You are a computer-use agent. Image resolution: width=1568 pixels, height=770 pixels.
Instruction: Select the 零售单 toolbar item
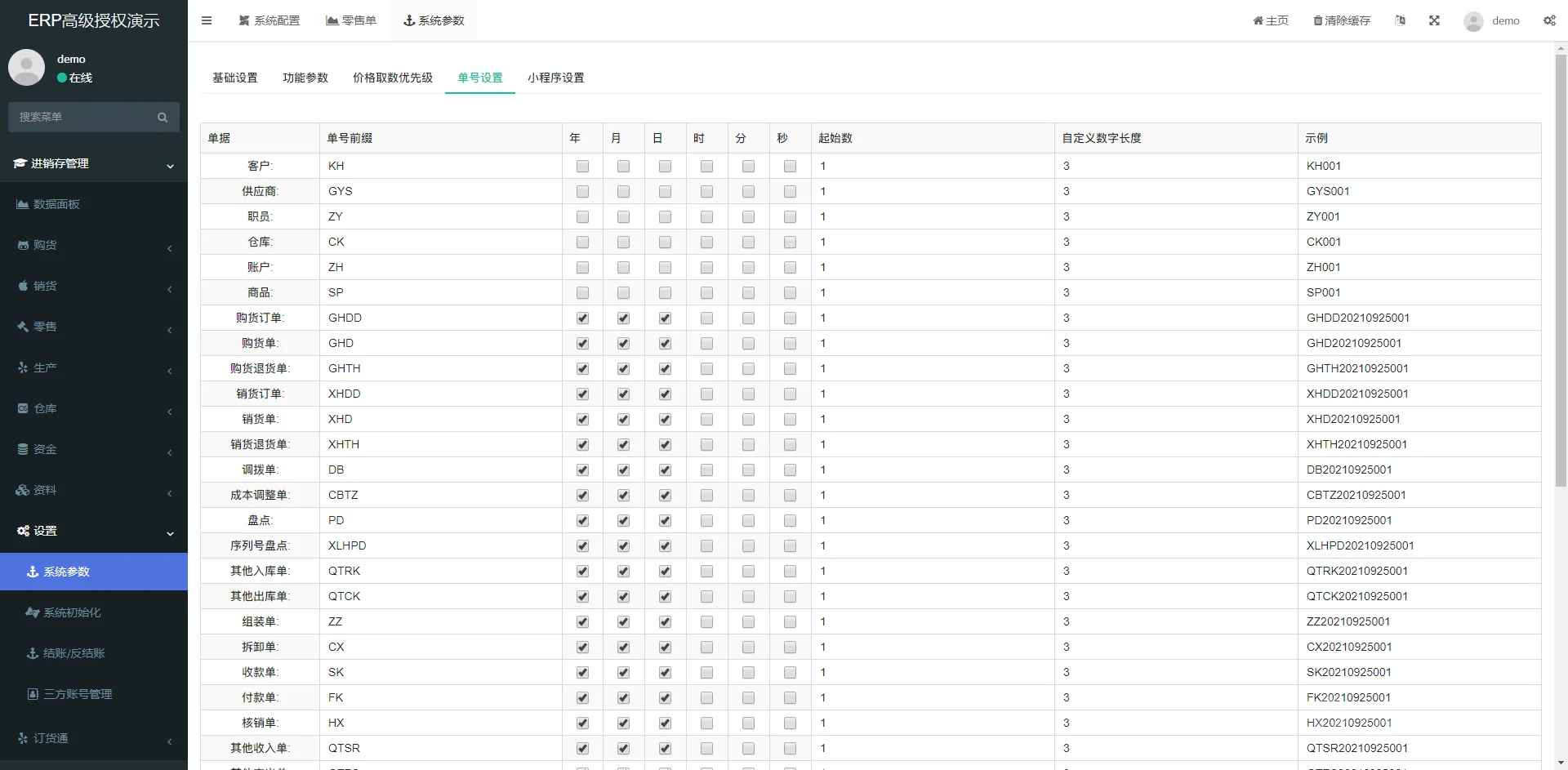point(350,20)
